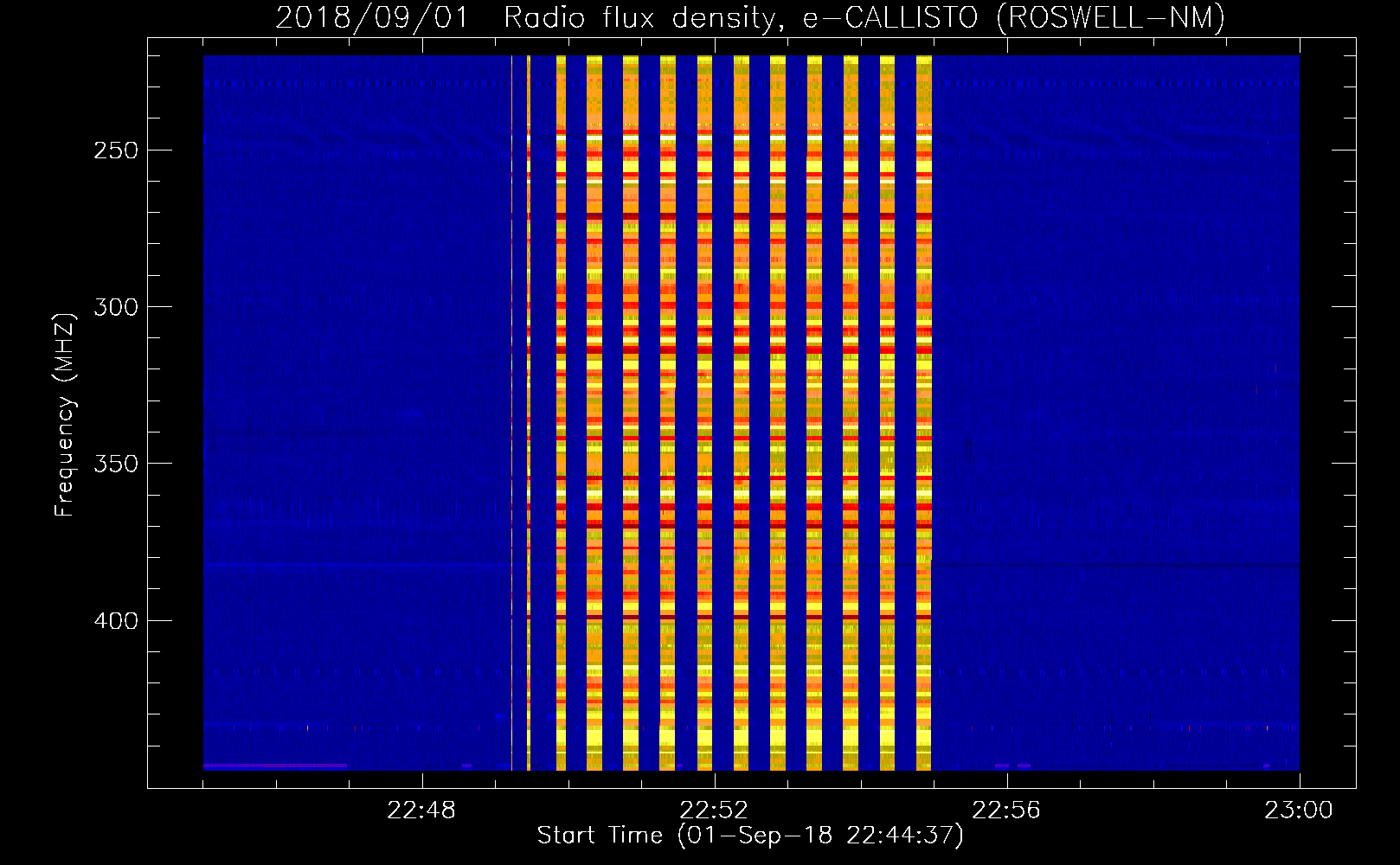This screenshot has width=1400, height=865.
Task: Click the 300 frequency tick label
Action: pos(115,307)
